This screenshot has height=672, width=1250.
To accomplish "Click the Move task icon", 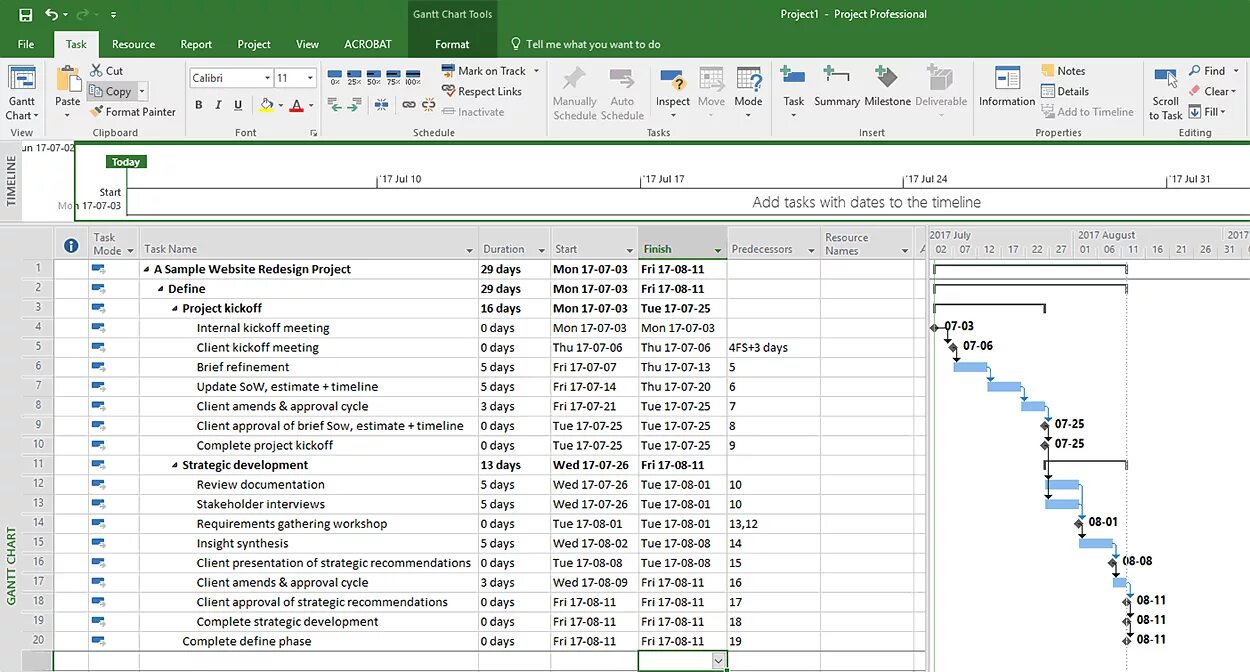I will [711, 80].
